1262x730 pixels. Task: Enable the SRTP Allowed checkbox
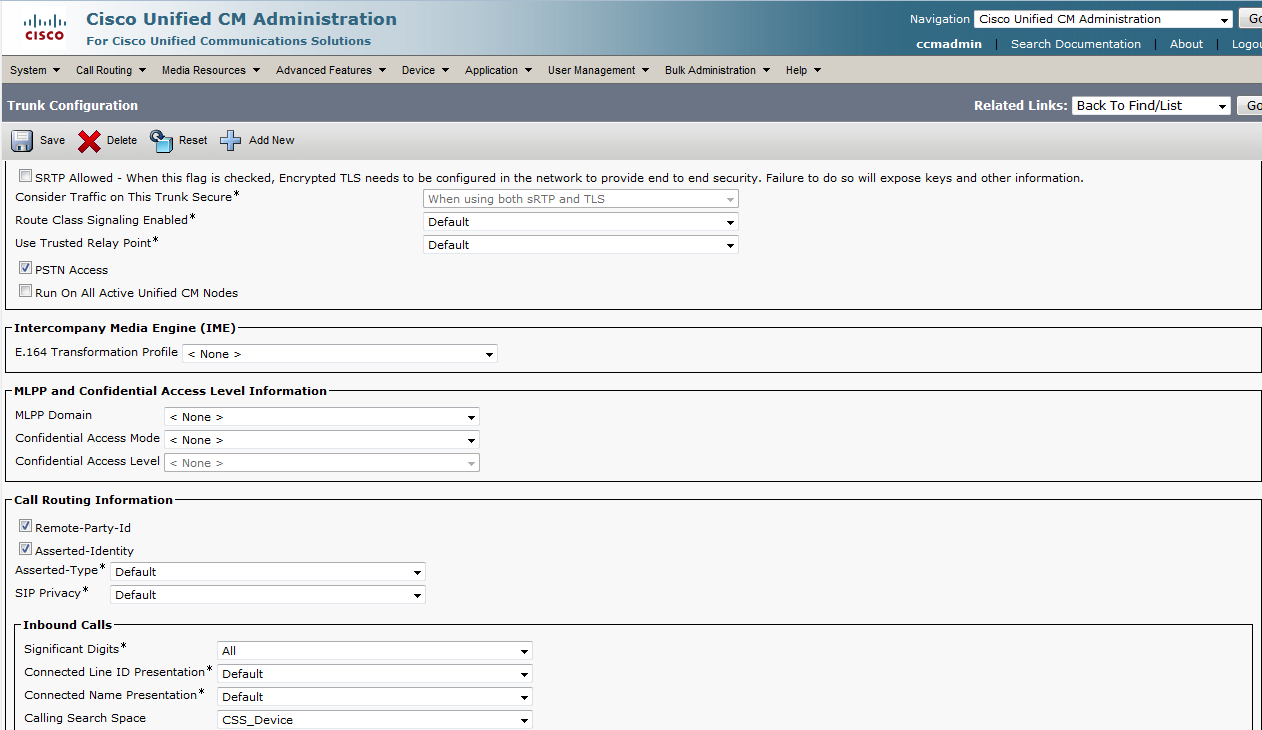click(25, 176)
